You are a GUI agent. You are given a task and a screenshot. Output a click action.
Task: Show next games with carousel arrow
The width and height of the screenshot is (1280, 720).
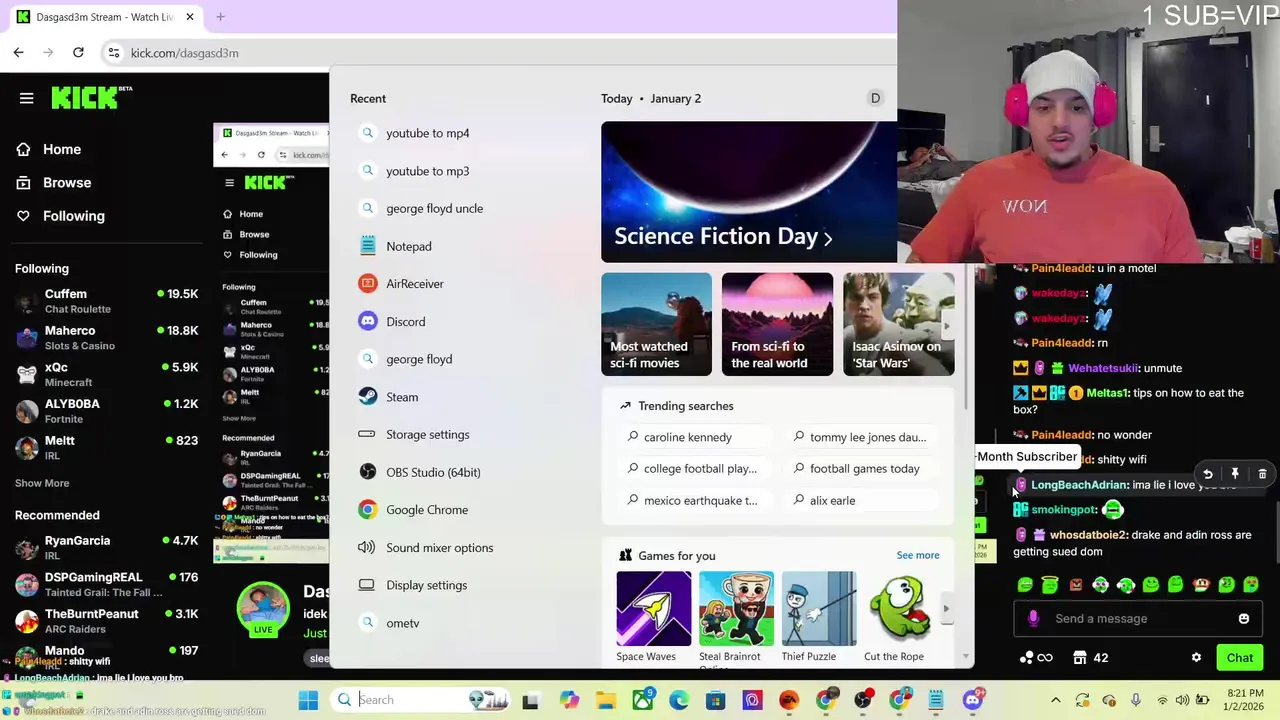click(x=946, y=608)
